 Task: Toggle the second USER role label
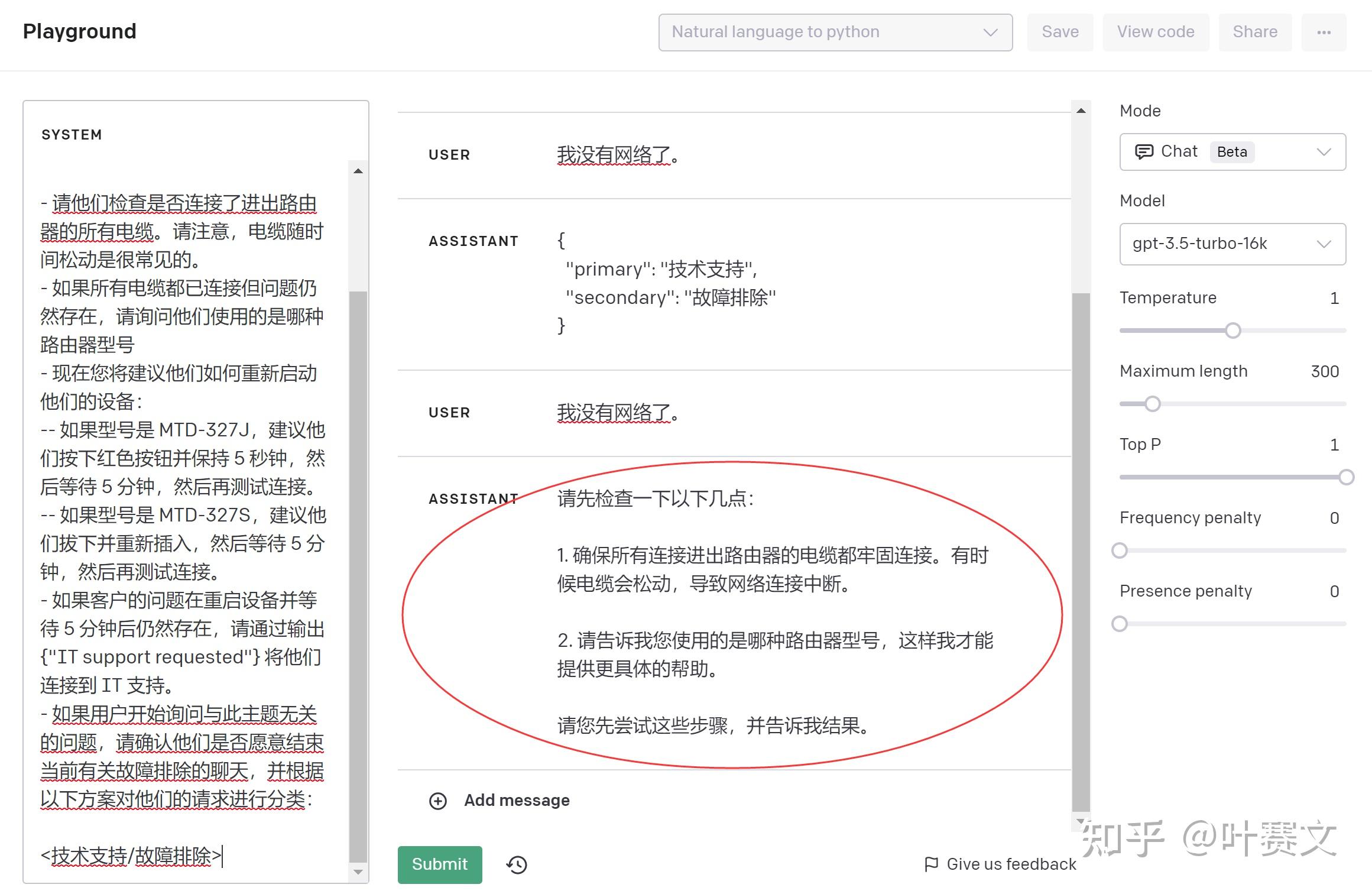(449, 413)
